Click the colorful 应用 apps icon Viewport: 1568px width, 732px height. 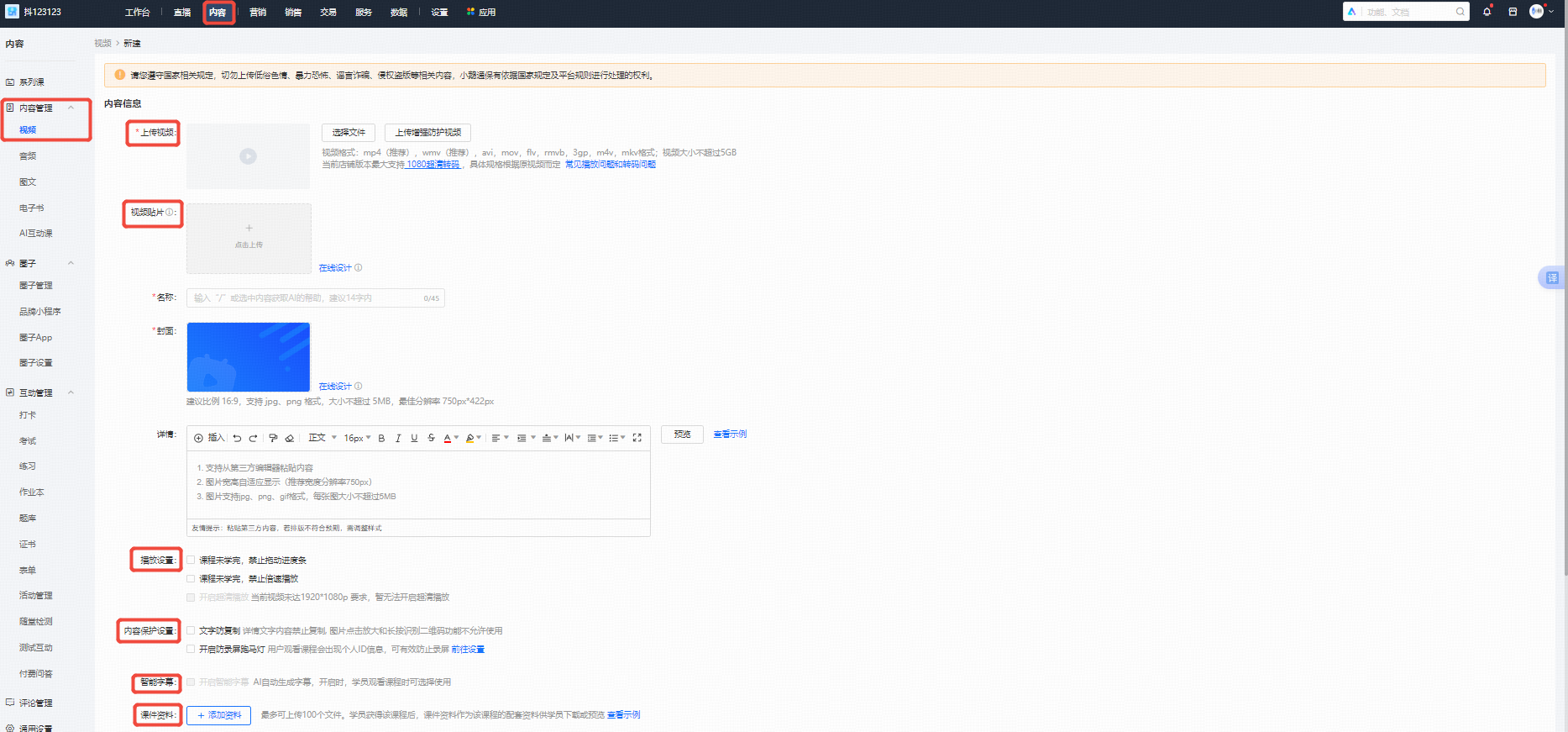point(471,12)
